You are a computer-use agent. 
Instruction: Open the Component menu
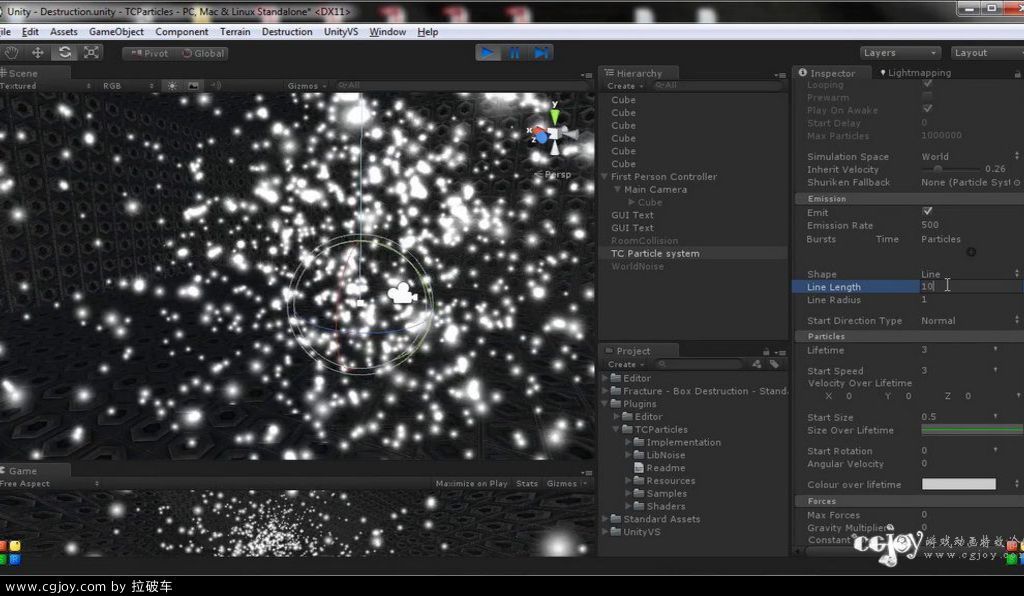pyautogui.click(x=182, y=31)
